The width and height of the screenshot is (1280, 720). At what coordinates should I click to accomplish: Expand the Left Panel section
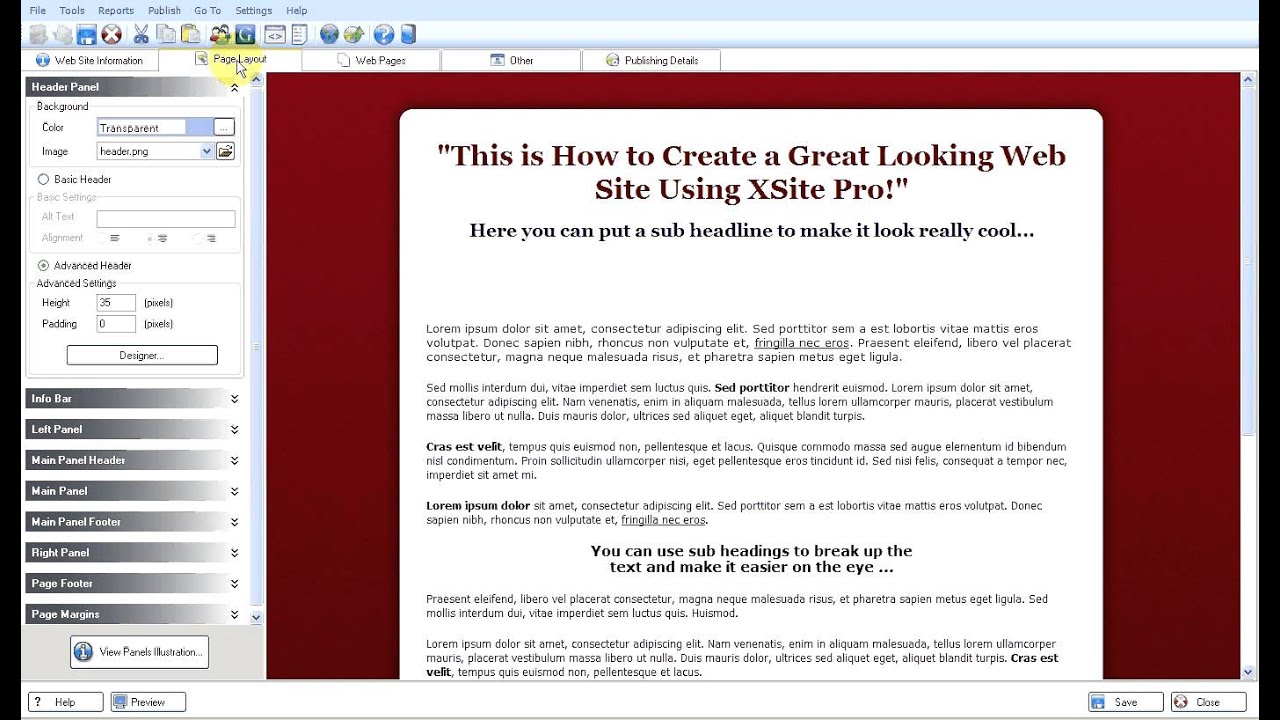point(234,429)
